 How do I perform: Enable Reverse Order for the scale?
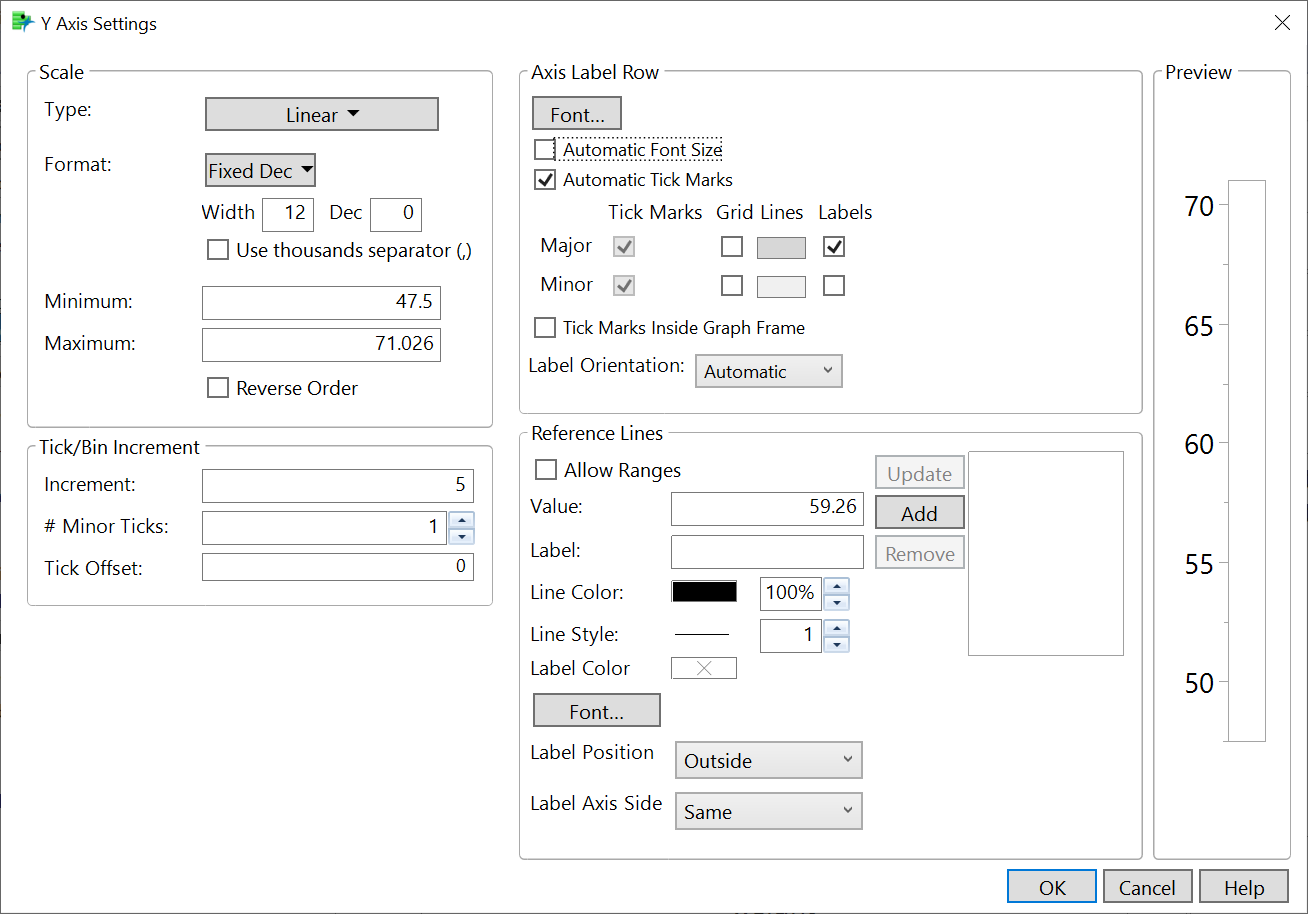click(x=218, y=388)
